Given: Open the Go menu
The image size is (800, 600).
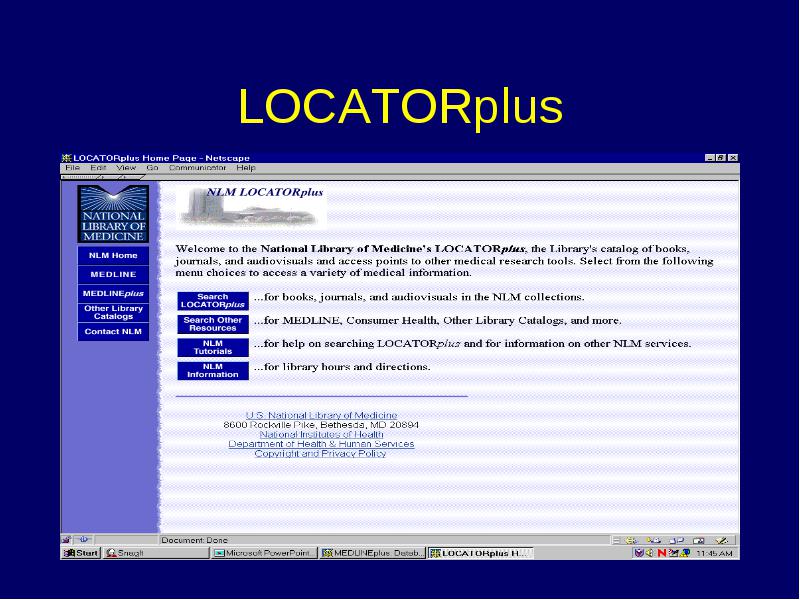Looking at the screenshot, I should pos(152,168).
